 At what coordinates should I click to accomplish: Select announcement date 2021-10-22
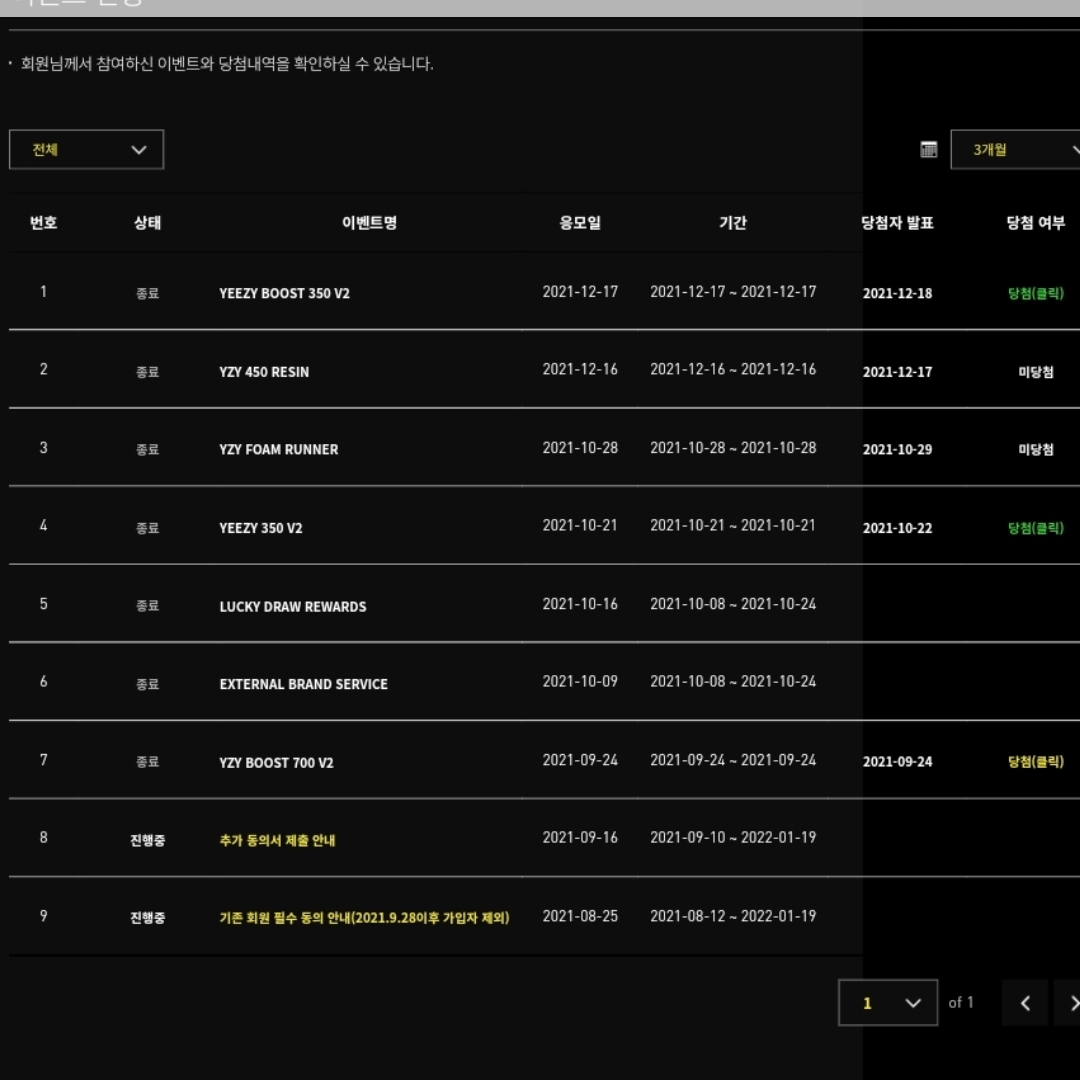pos(897,528)
